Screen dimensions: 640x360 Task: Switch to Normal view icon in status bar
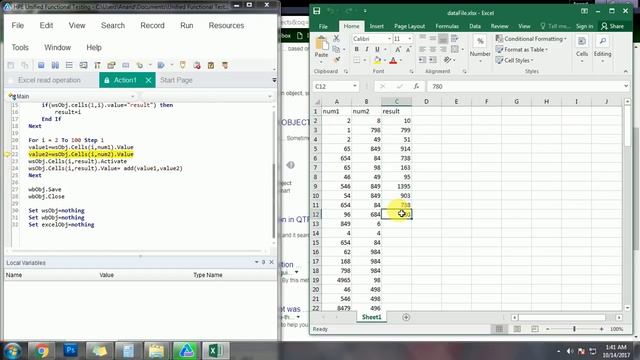coord(499,329)
